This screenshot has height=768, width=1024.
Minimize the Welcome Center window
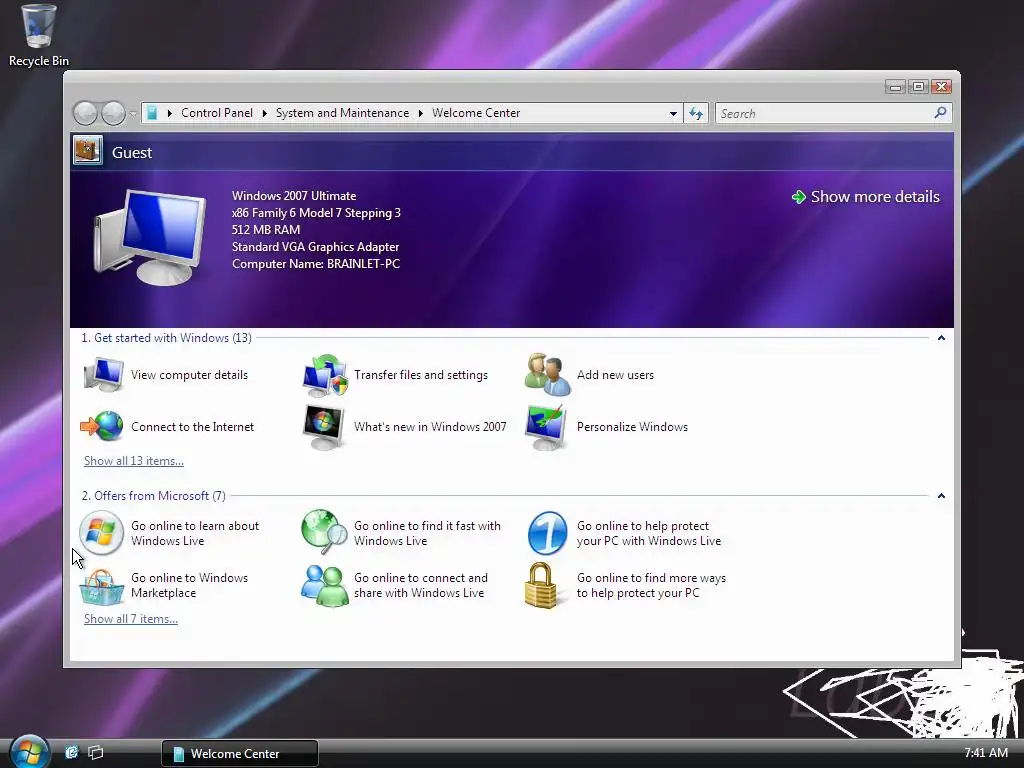895,87
